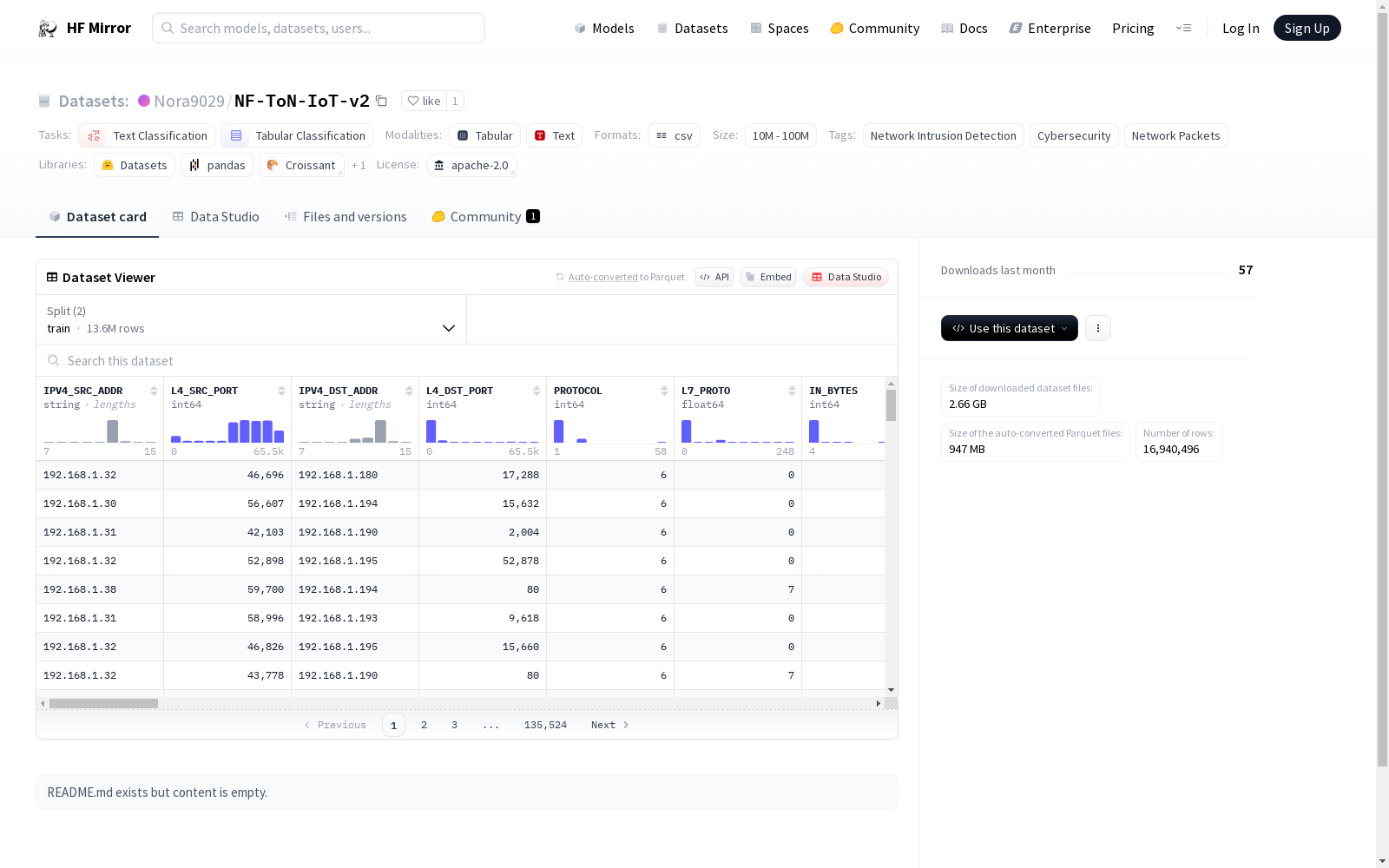Click the table vertical scrollbar thumb
The width and height of the screenshot is (1389, 868).
891,405
